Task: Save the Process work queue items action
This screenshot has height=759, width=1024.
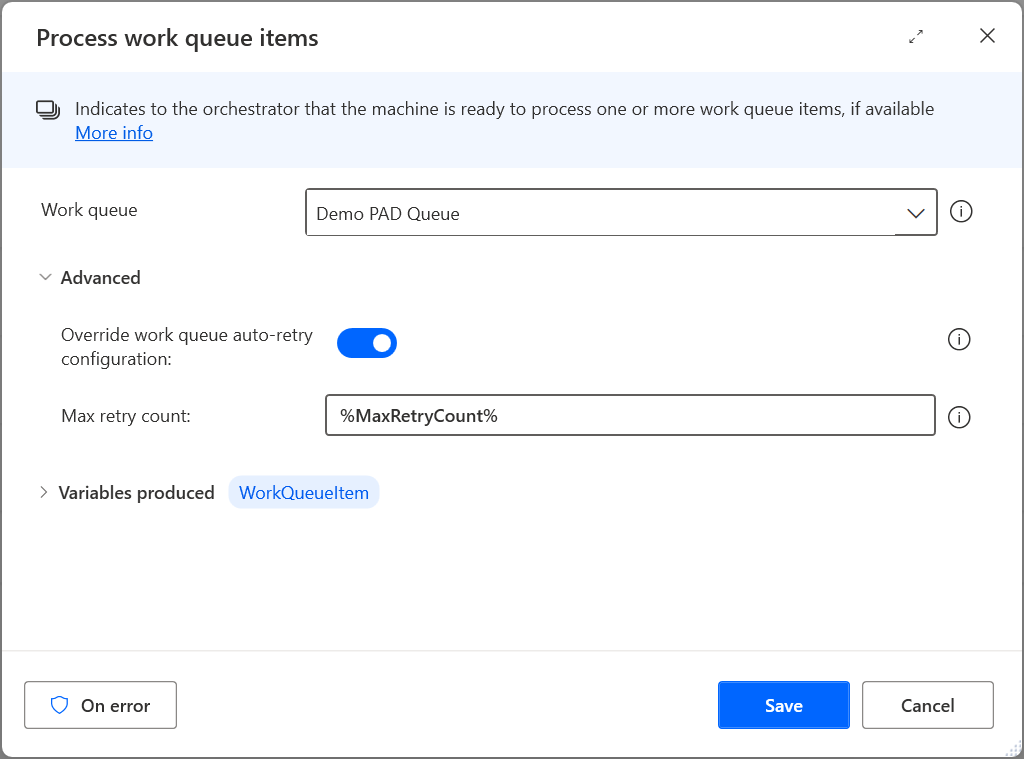Action: (x=783, y=705)
